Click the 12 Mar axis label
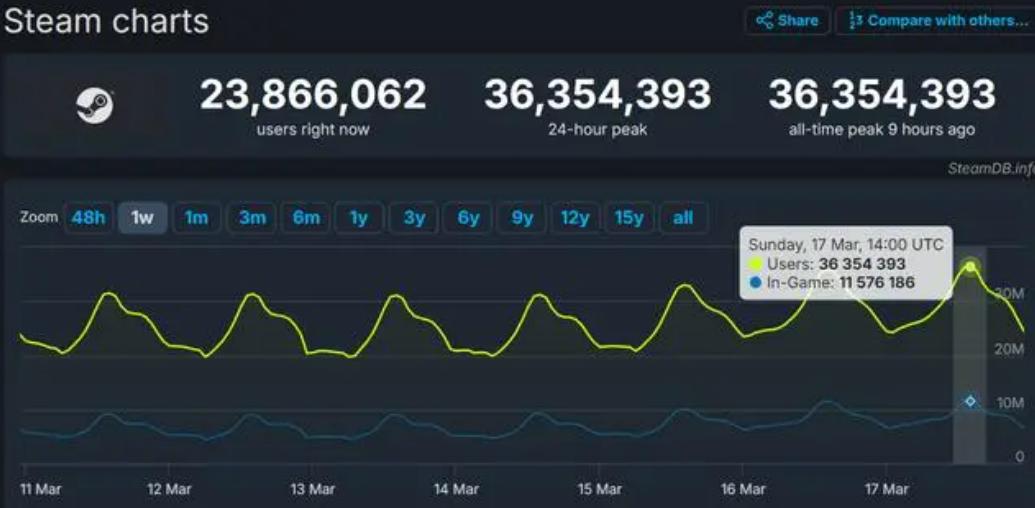Image resolution: width=1035 pixels, height=508 pixels. (x=169, y=490)
